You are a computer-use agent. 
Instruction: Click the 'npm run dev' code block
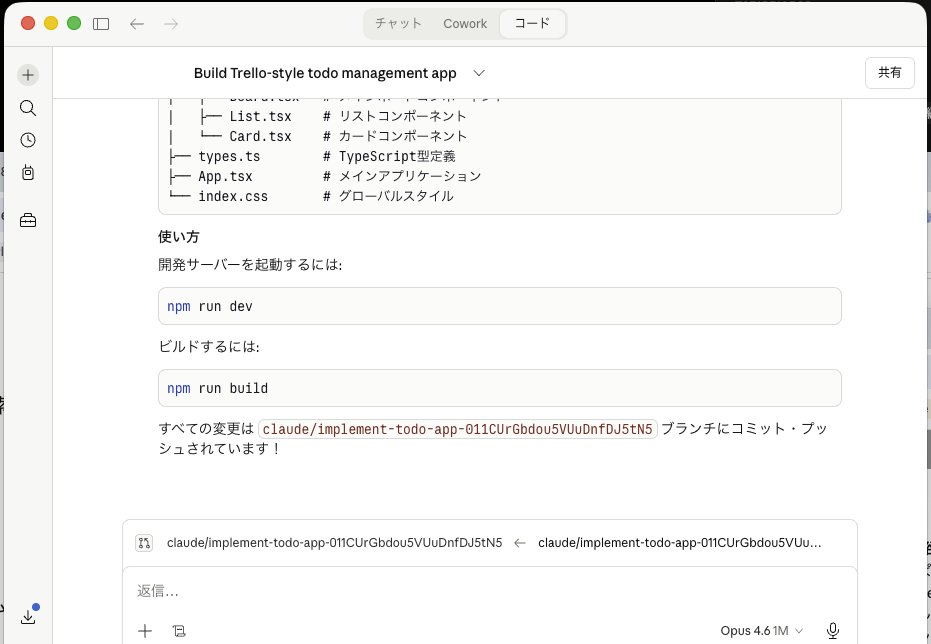coord(499,306)
